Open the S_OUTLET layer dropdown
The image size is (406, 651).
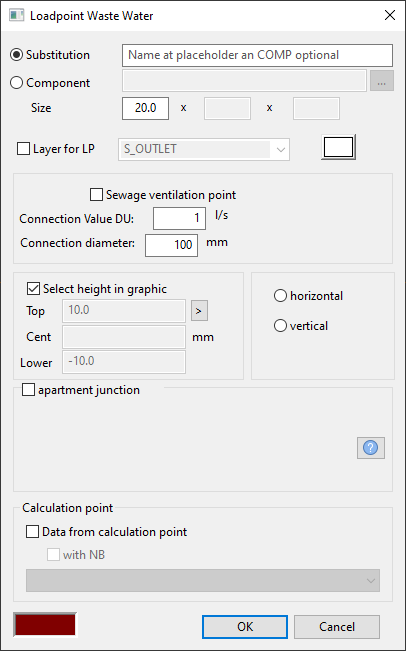click(204, 149)
